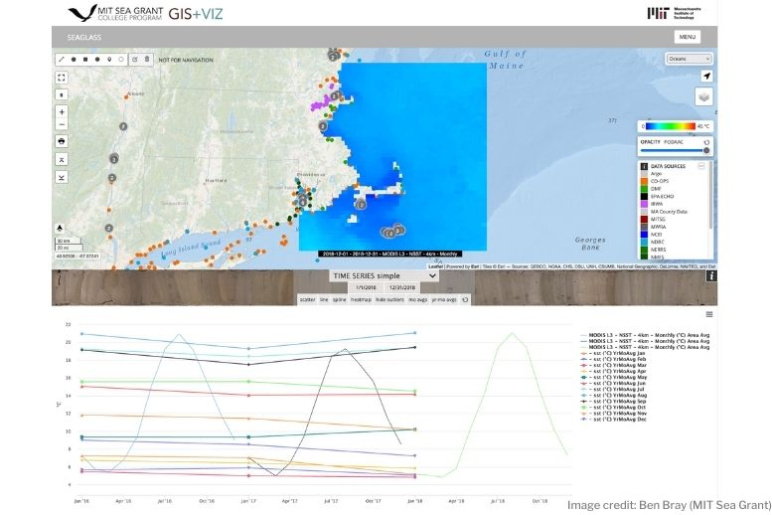Click the locate me arrow icon
The width and height of the screenshot is (772, 515).
[707, 76]
